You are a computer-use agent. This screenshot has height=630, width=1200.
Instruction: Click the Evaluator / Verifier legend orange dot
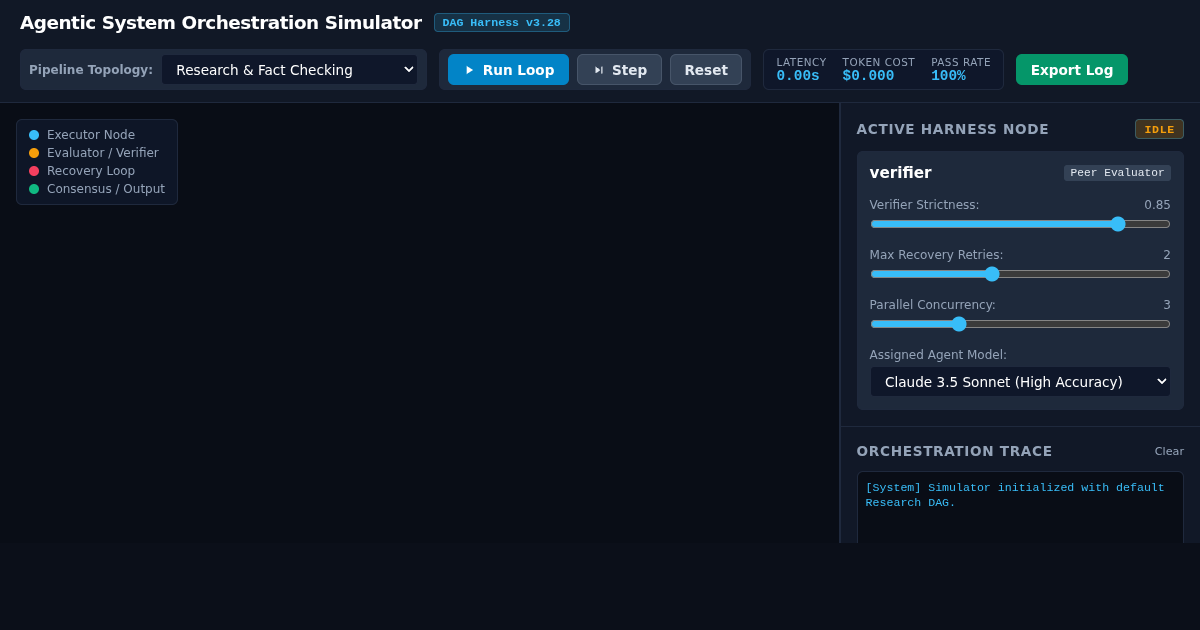pos(34,153)
